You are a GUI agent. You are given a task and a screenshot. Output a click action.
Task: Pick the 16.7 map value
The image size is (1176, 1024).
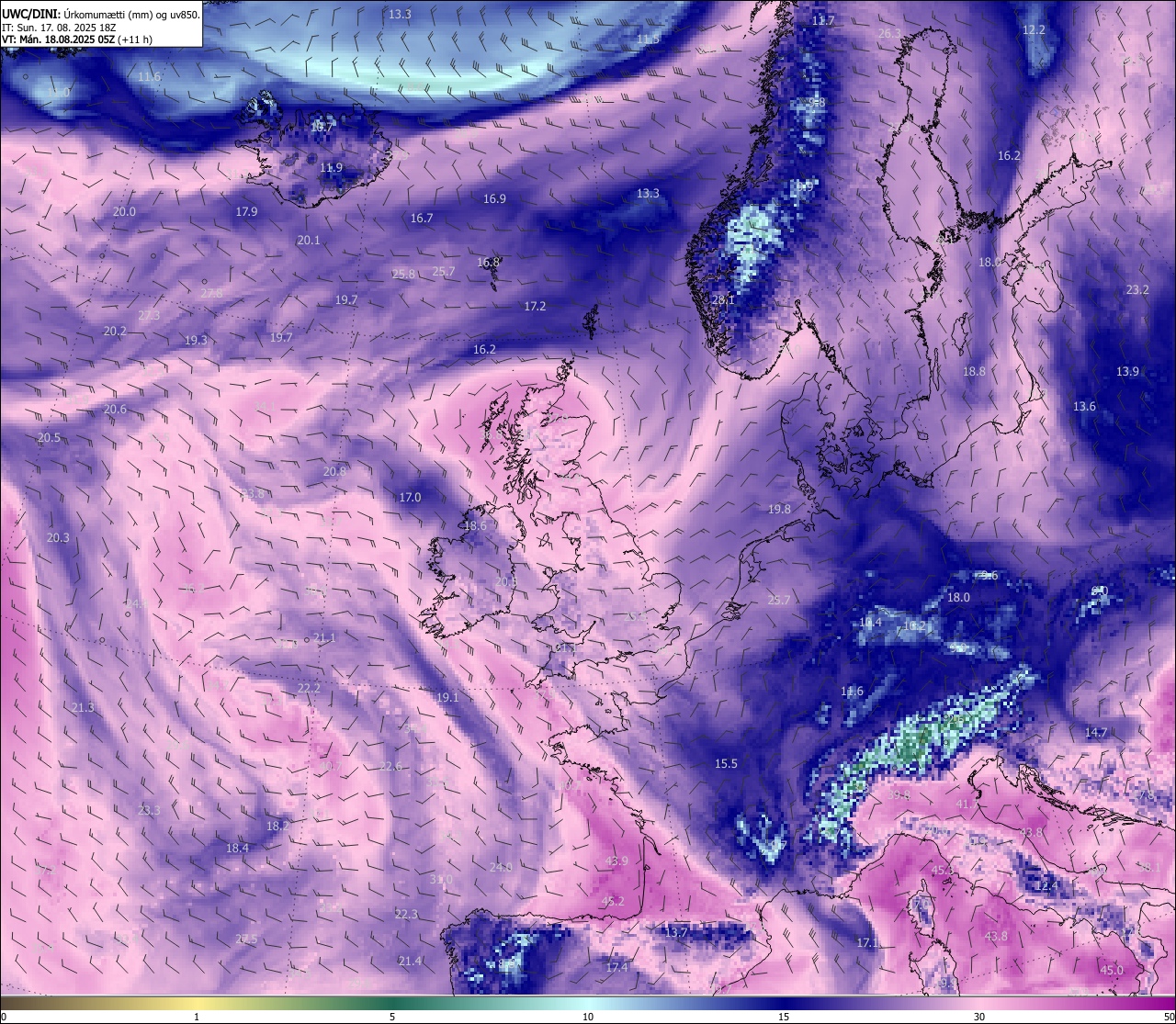click(422, 218)
